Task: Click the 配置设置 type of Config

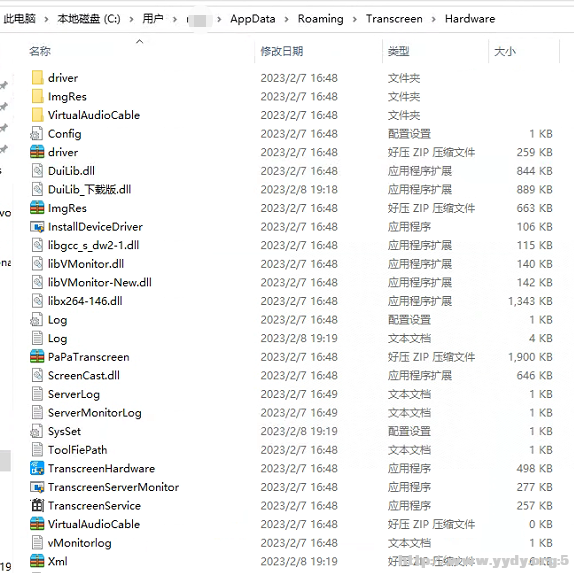Action: click(x=409, y=134)
